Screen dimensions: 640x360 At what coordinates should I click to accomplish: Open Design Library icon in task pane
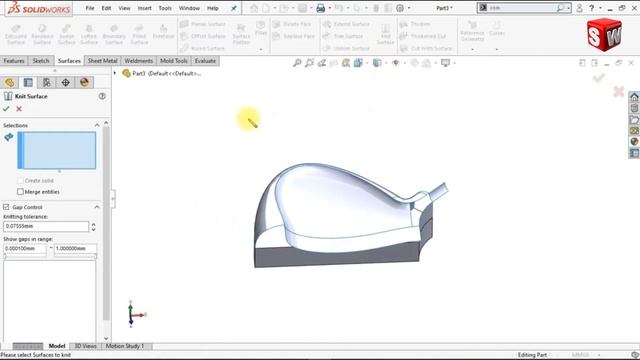[x=634, y=108]
